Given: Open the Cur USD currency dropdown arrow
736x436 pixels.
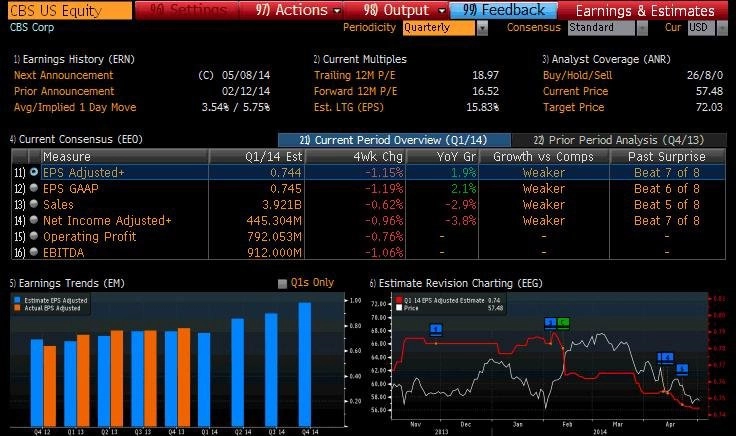Looking at the screenshot, I should [722, 28].
